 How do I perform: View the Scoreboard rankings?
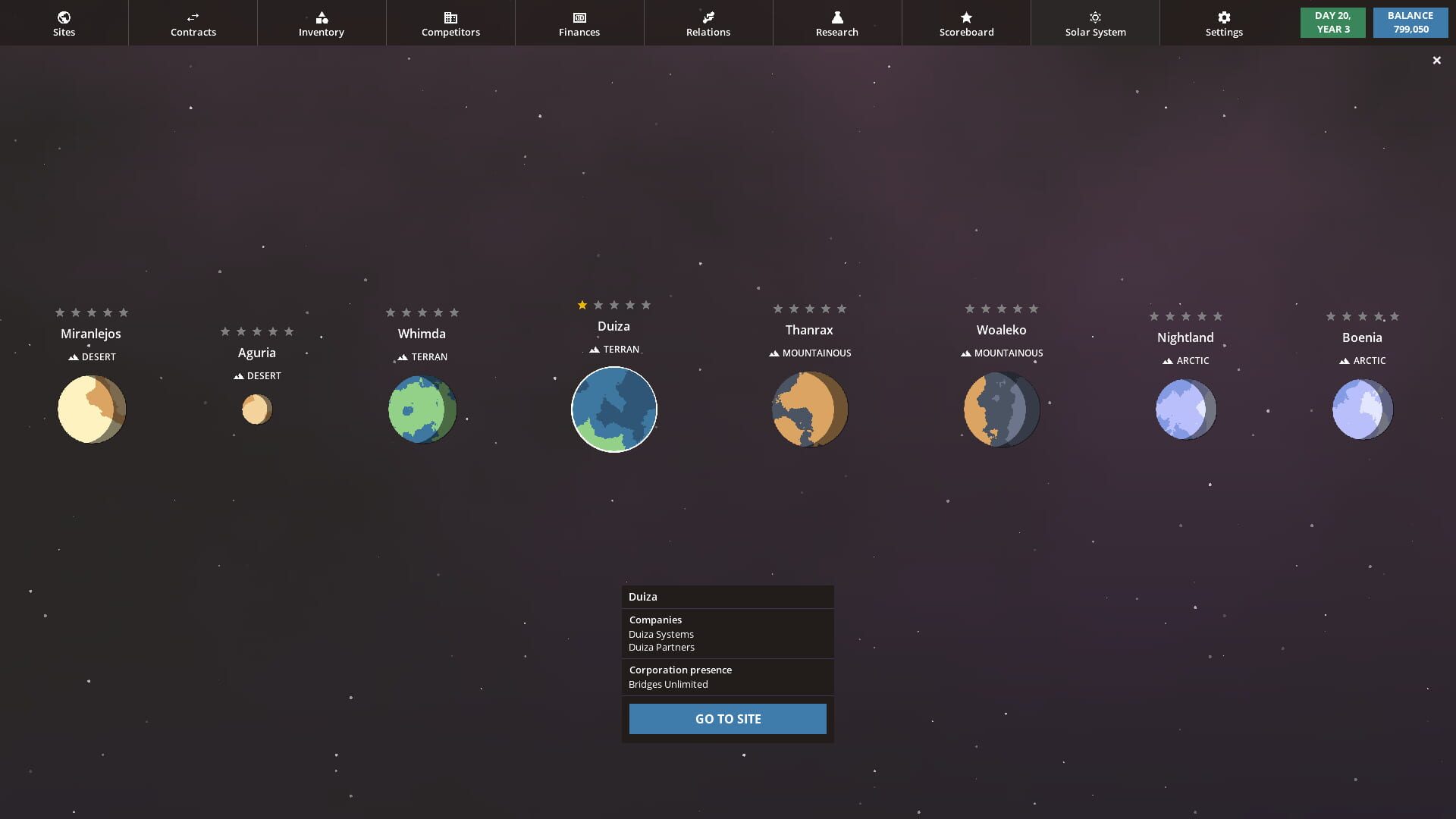click(965, 23)
